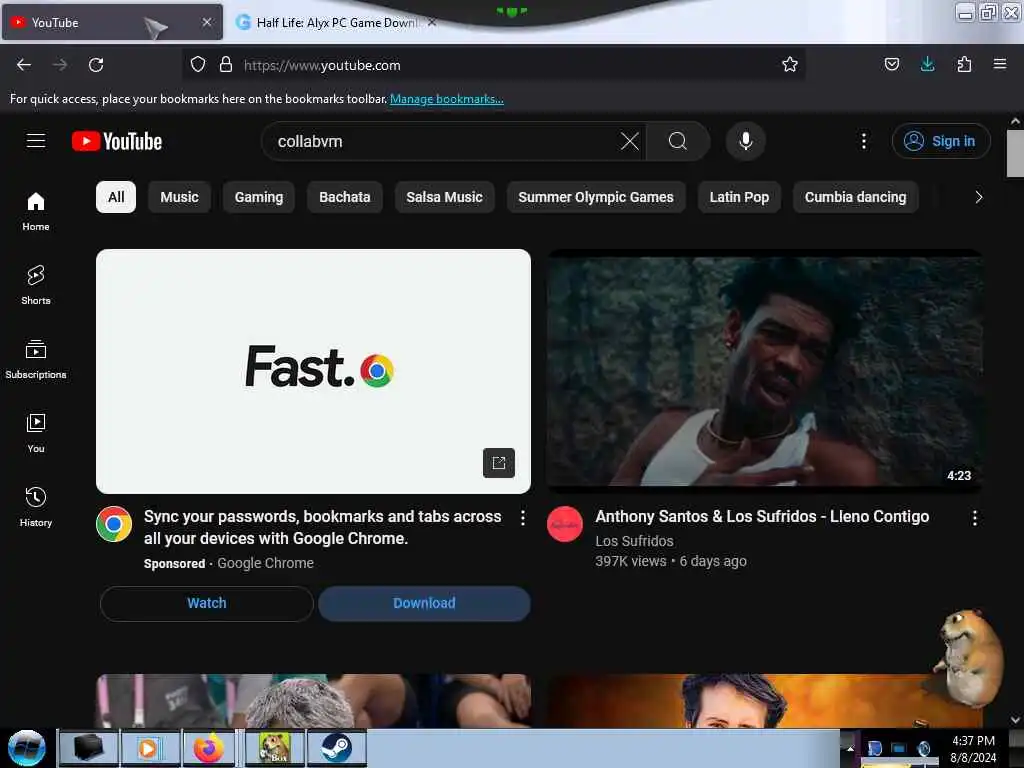This screenshot has height=768, width=1024.
Task: Open the Pocket save icon
Action: pyautogui.click(x=891, y=65)
